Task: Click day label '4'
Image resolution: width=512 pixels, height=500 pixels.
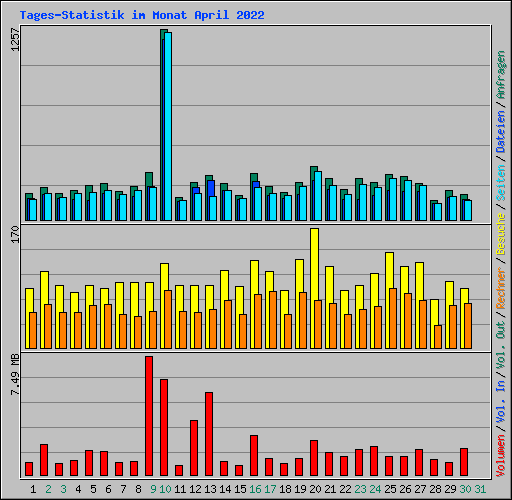Action: (78, 489)
